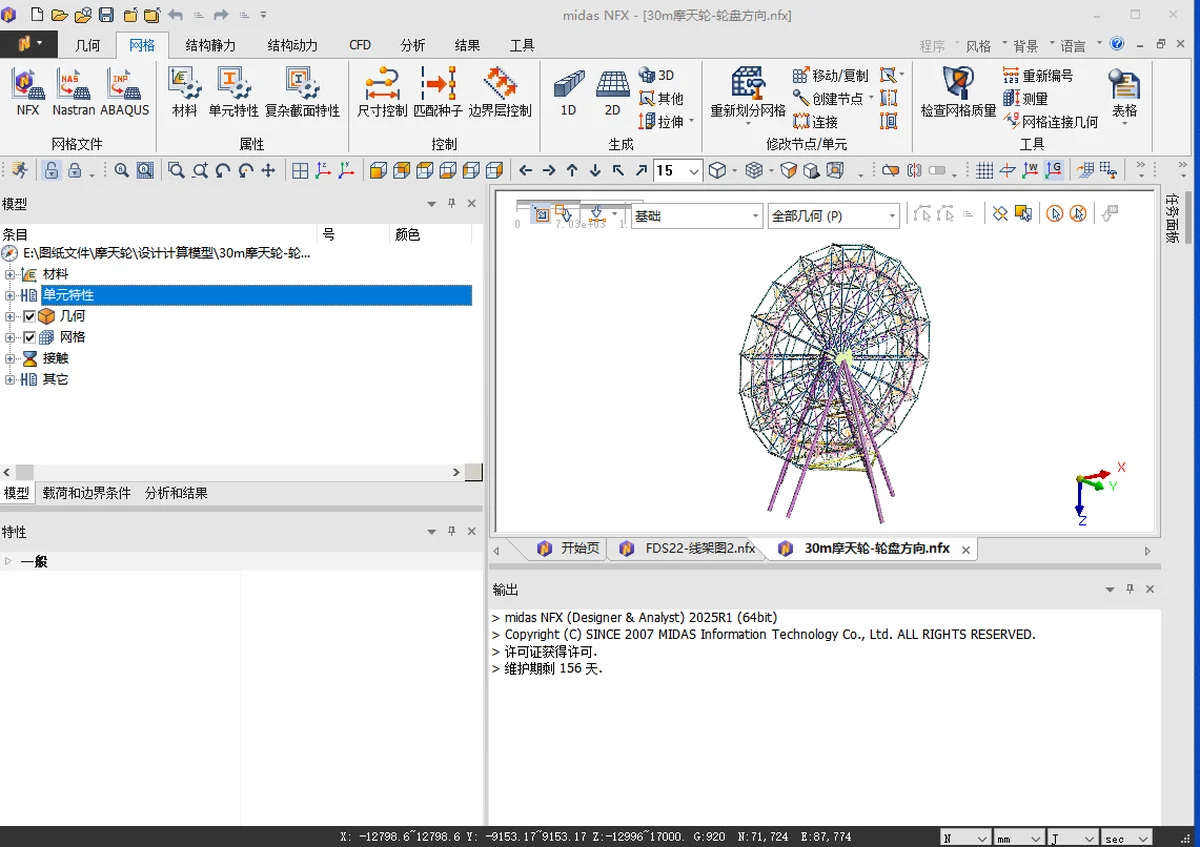The height and width of the screenshot is (847, 1200).
Task: Open the mm length unit dropdown
Action: [x=1017, y=838]
